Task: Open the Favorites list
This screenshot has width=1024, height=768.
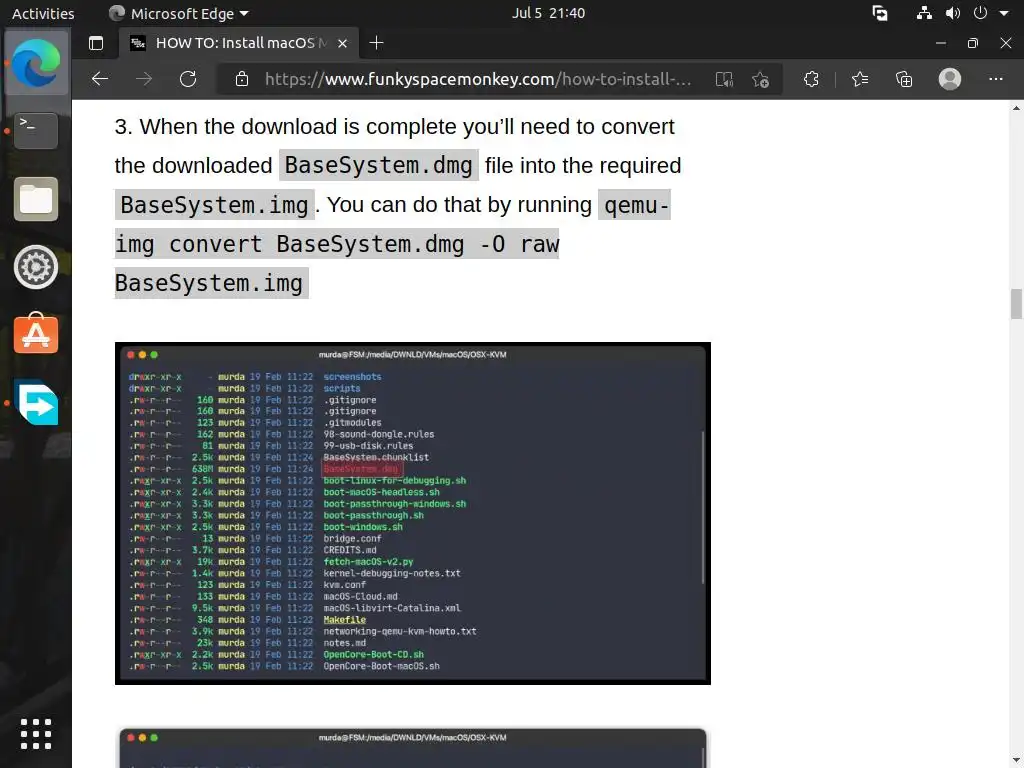Action: pyautogui.click(x=860, y=79)
